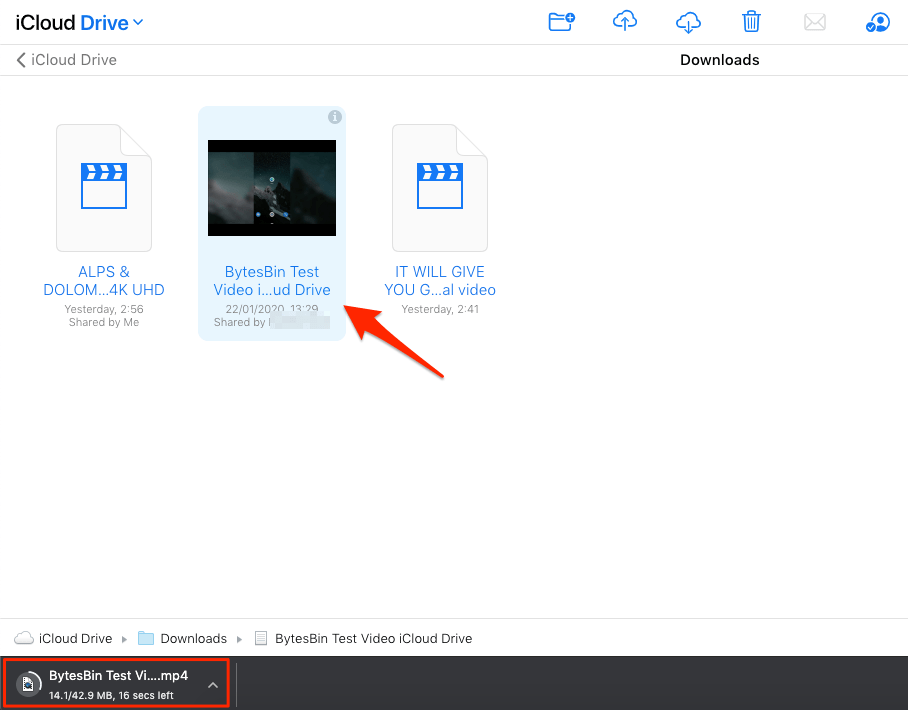Viewport: 908px width, 710px height.
Task: Select the ALPS & DOLOM...4K UHD file icon
Action: 104,188
